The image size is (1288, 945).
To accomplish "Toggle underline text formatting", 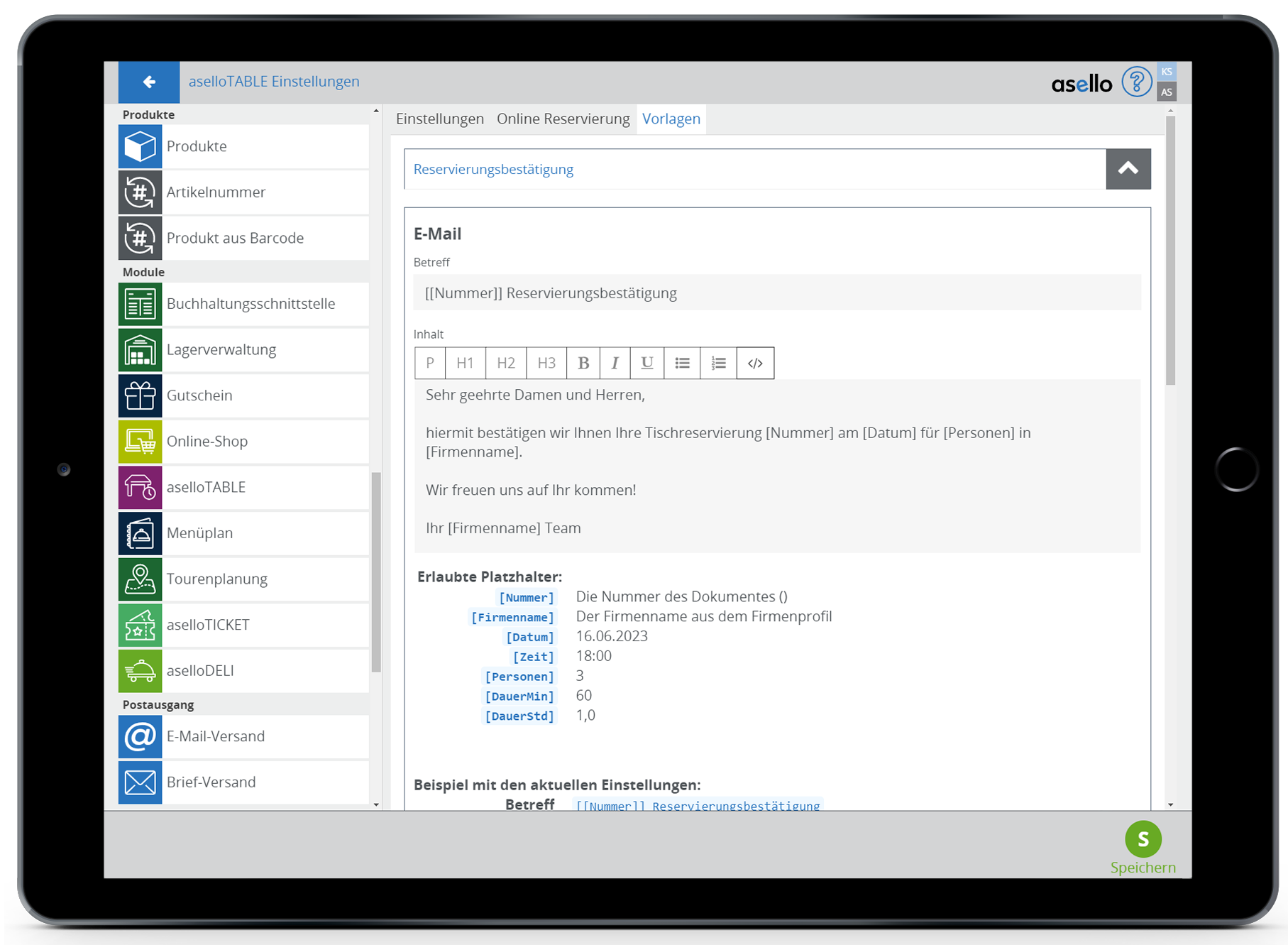I will 646,364.
